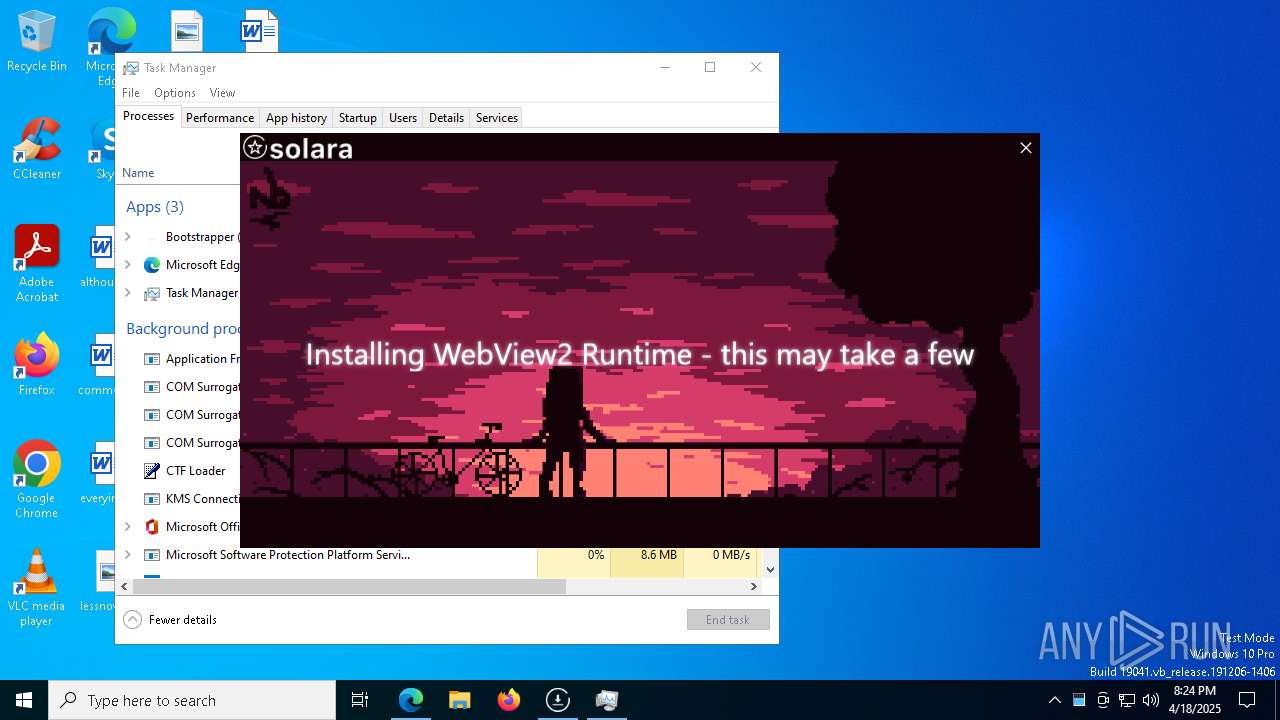The height and width of the screenshot is (720, 1280).
Task: Click the Apps (3) group heading
Action: pos(155,207)
